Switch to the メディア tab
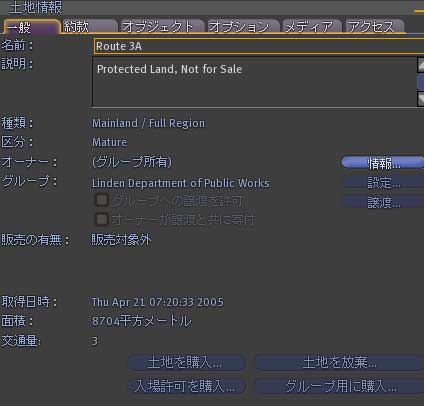Viewport: 425px width, 406px height. click(312, 27)
